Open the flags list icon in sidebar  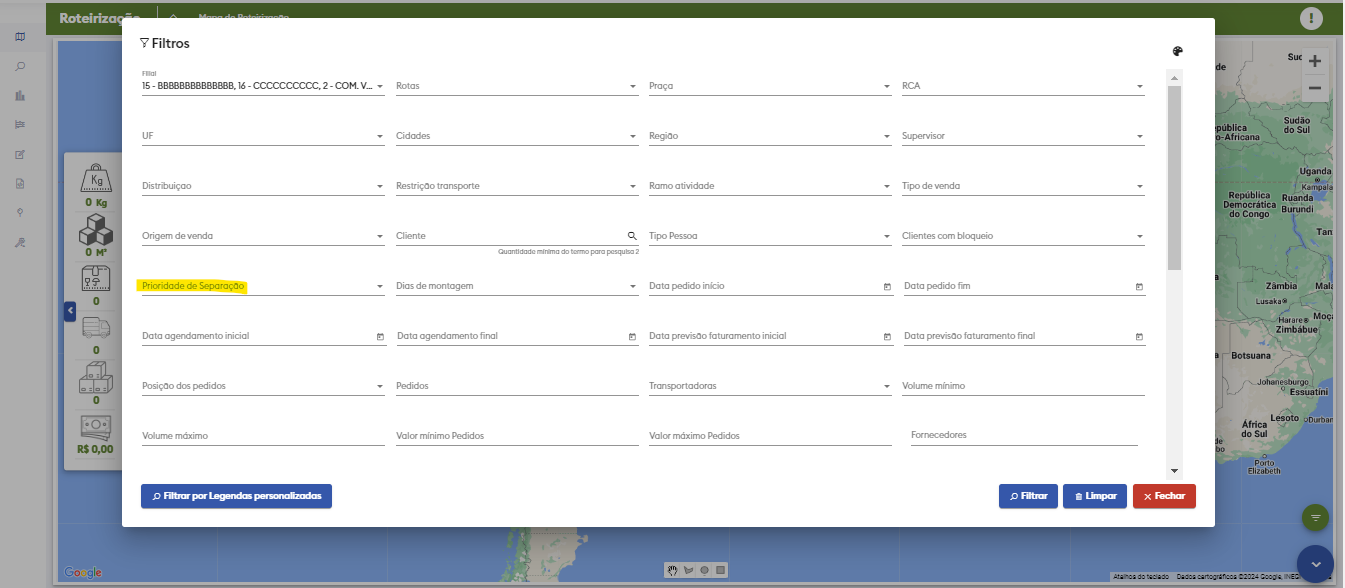click(x=20, y=125)
